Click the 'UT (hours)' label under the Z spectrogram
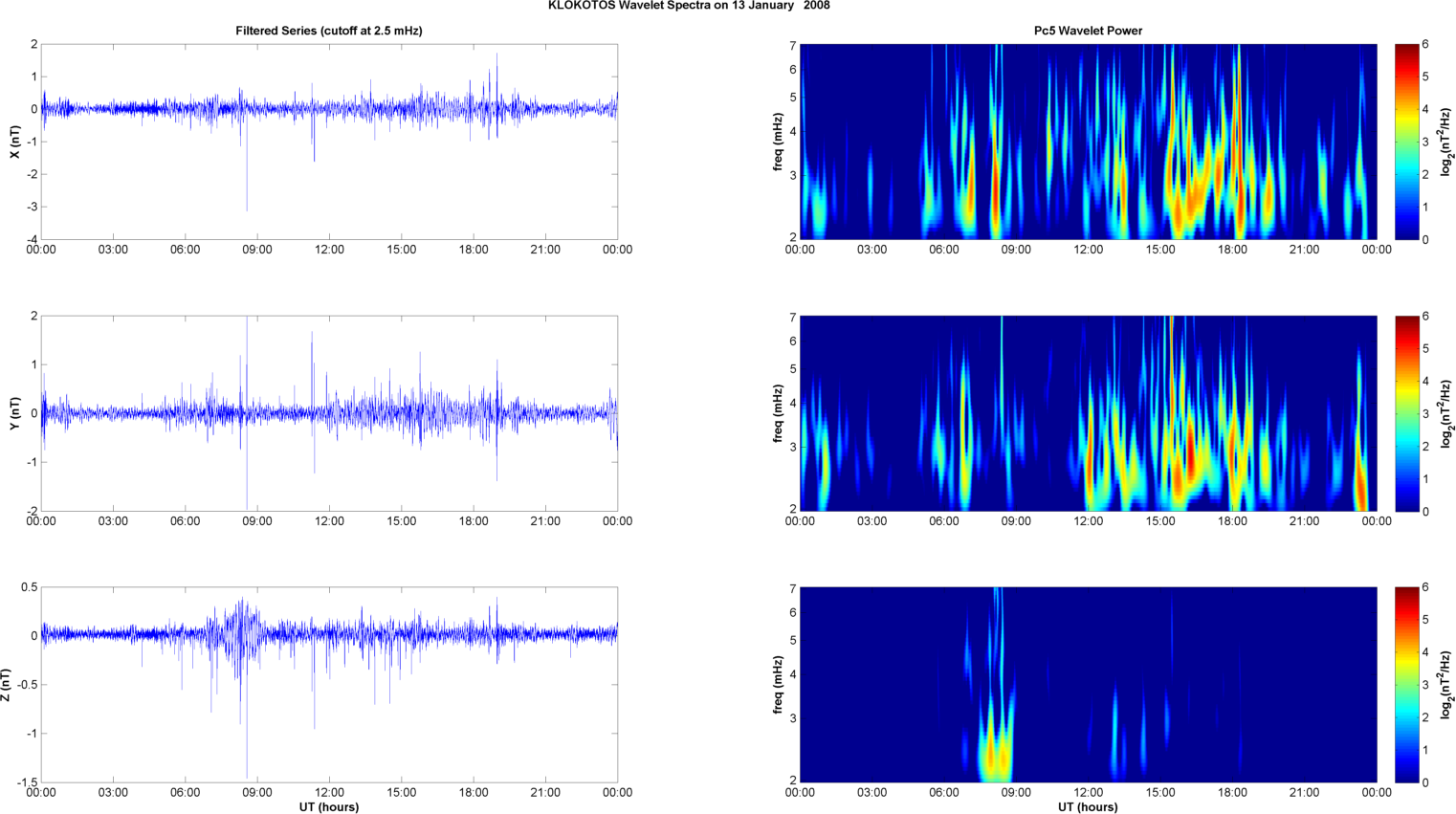This screenshot has width=1456, height=814. point(1088,807)
